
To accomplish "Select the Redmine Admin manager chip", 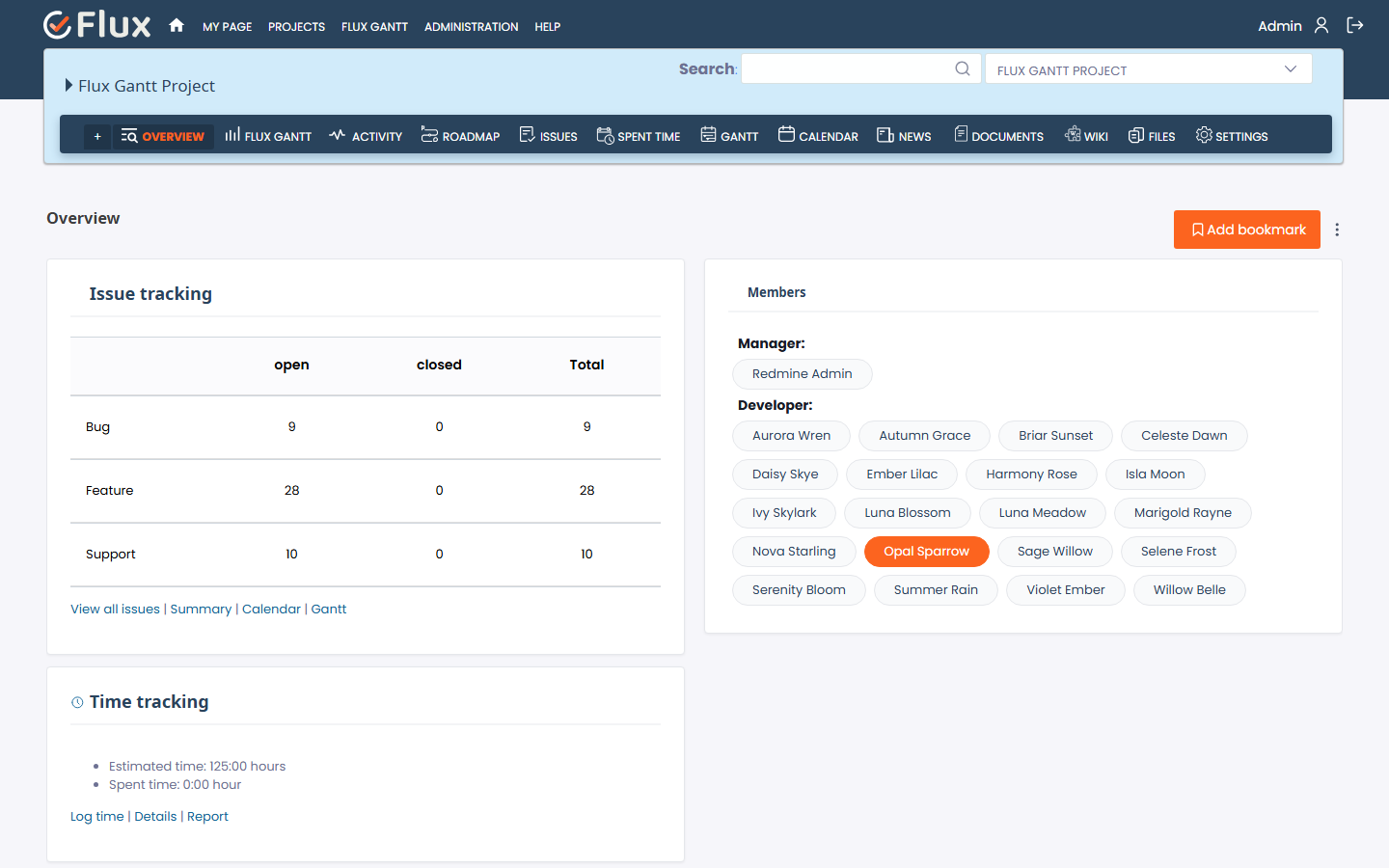I will click(803, 374).
